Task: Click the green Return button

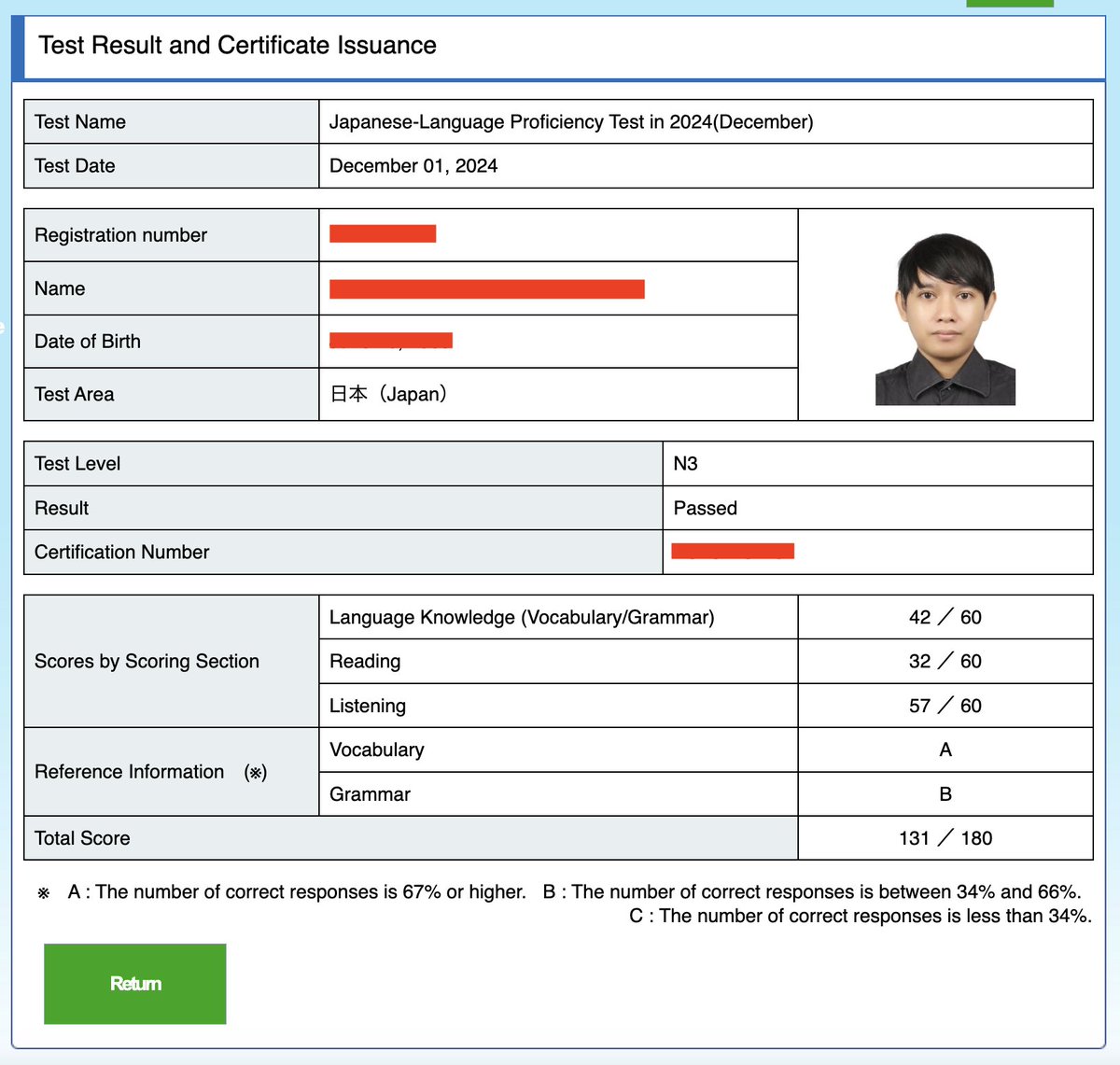Action: point(135,984)
